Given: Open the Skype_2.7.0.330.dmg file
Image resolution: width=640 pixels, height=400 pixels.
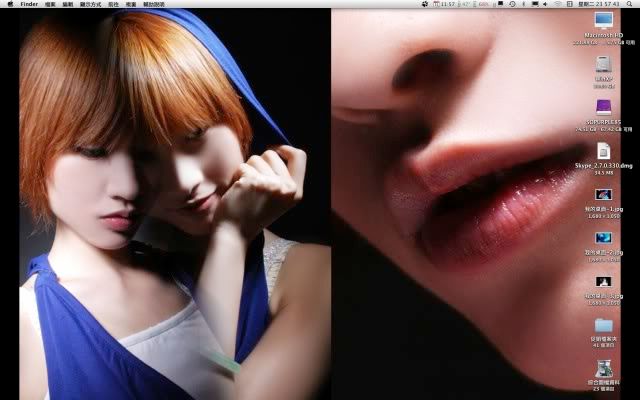Looking at the screenshot, I should (603, 150).
